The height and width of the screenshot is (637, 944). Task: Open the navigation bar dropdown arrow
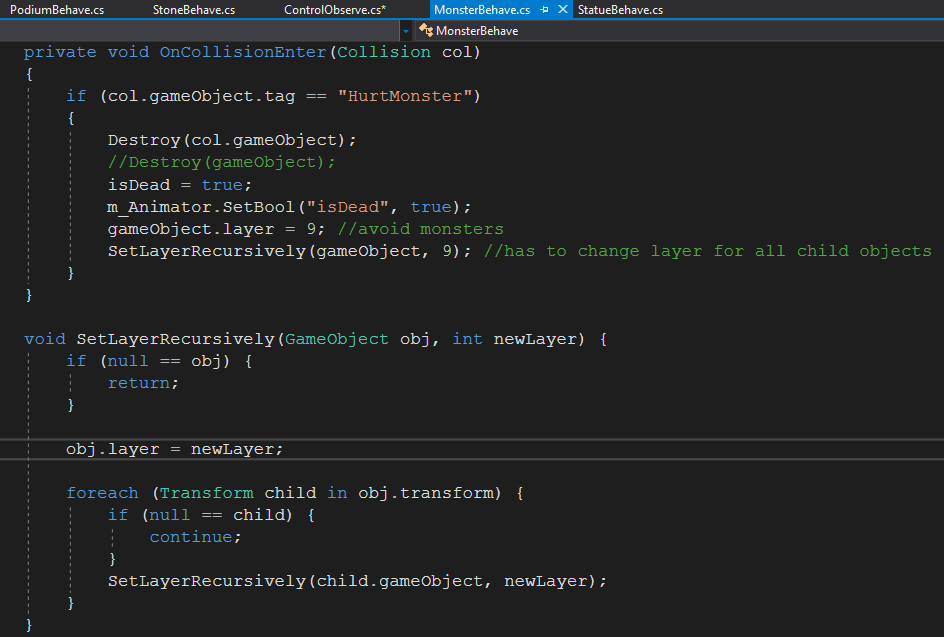[x=406, y=31]
